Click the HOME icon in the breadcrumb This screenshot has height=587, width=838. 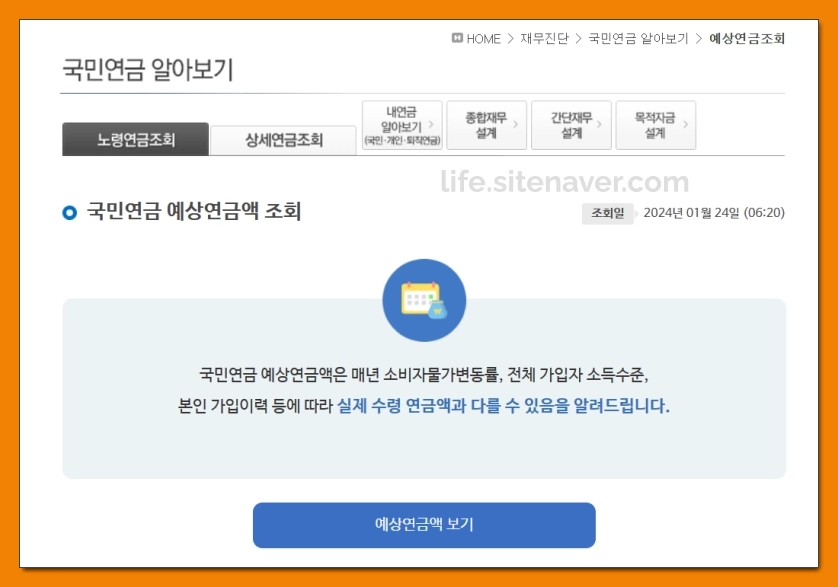(x=458, y=39)
